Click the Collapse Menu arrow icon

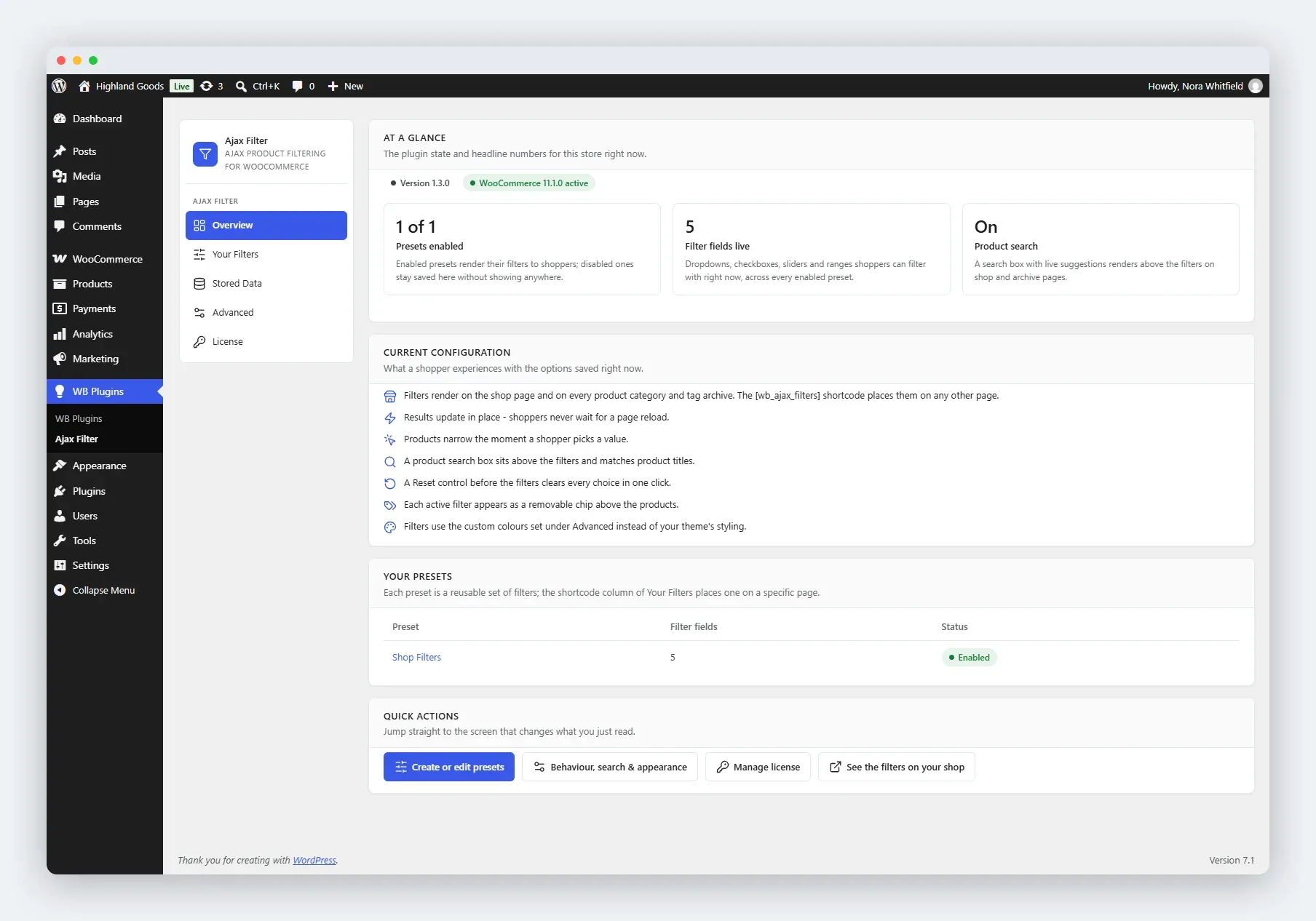60,590
